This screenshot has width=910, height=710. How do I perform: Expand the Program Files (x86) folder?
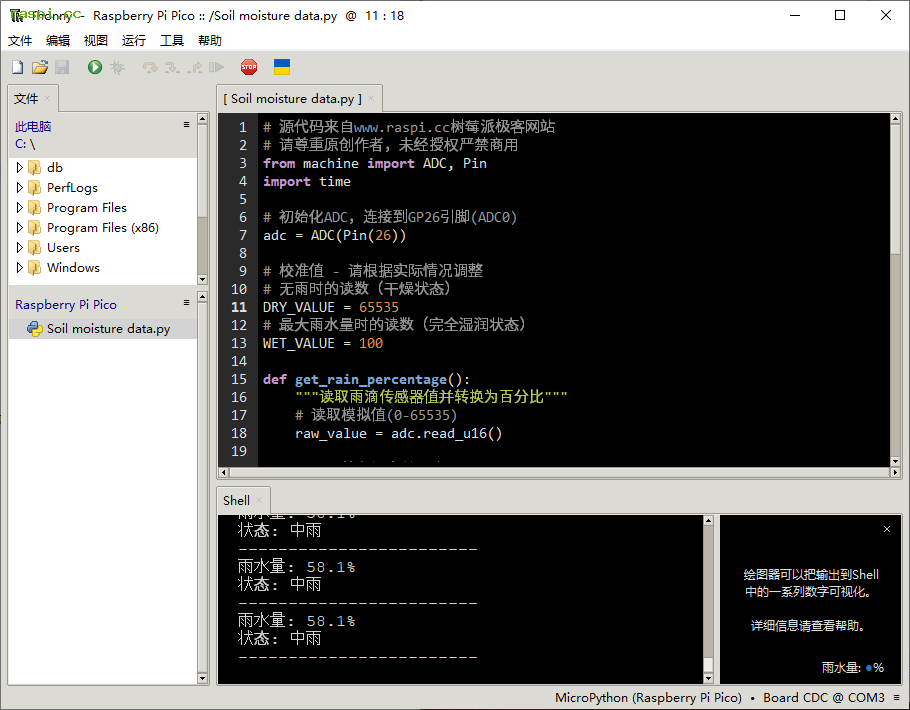point(20,228)
